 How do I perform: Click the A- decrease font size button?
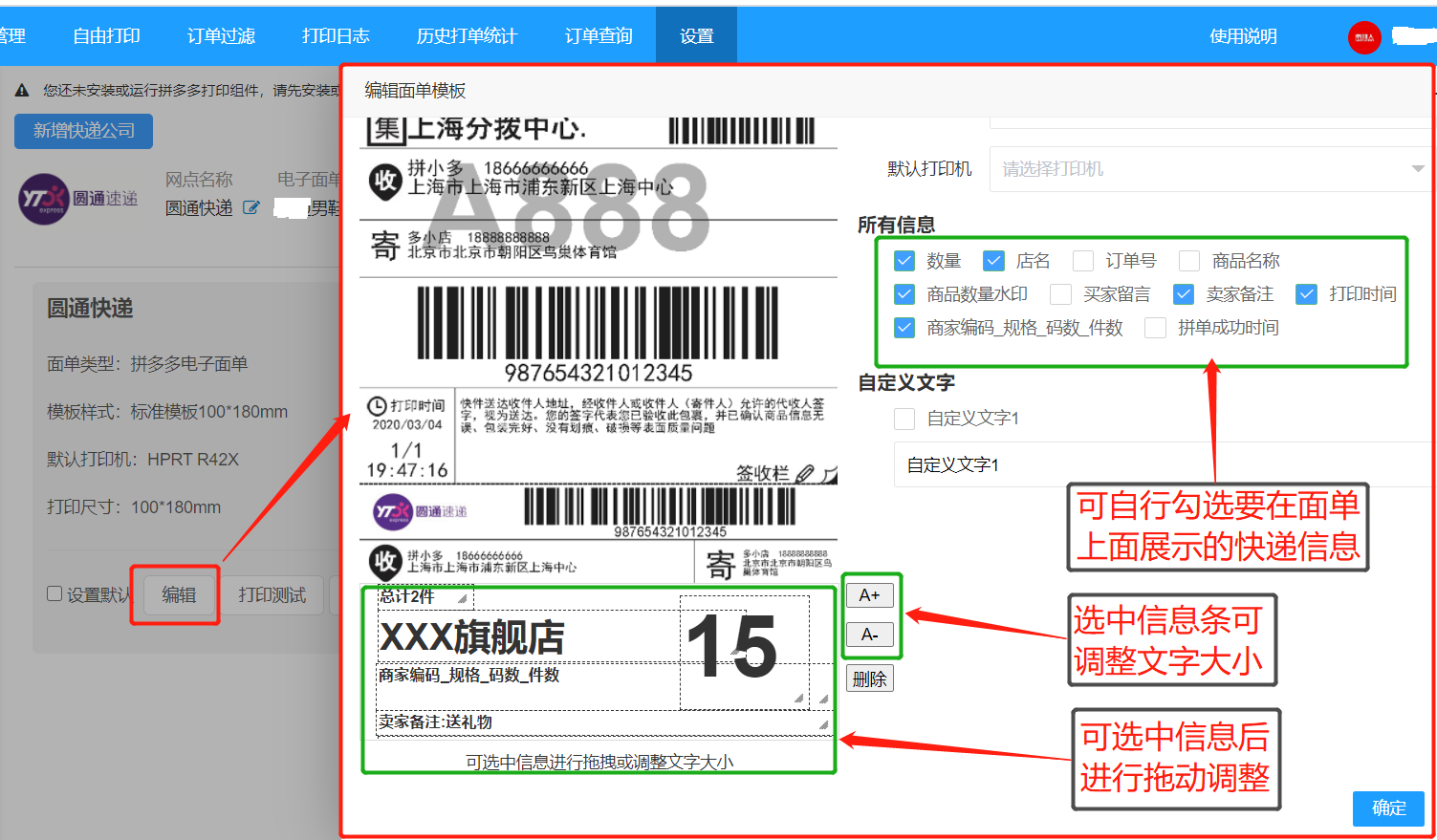869,635
